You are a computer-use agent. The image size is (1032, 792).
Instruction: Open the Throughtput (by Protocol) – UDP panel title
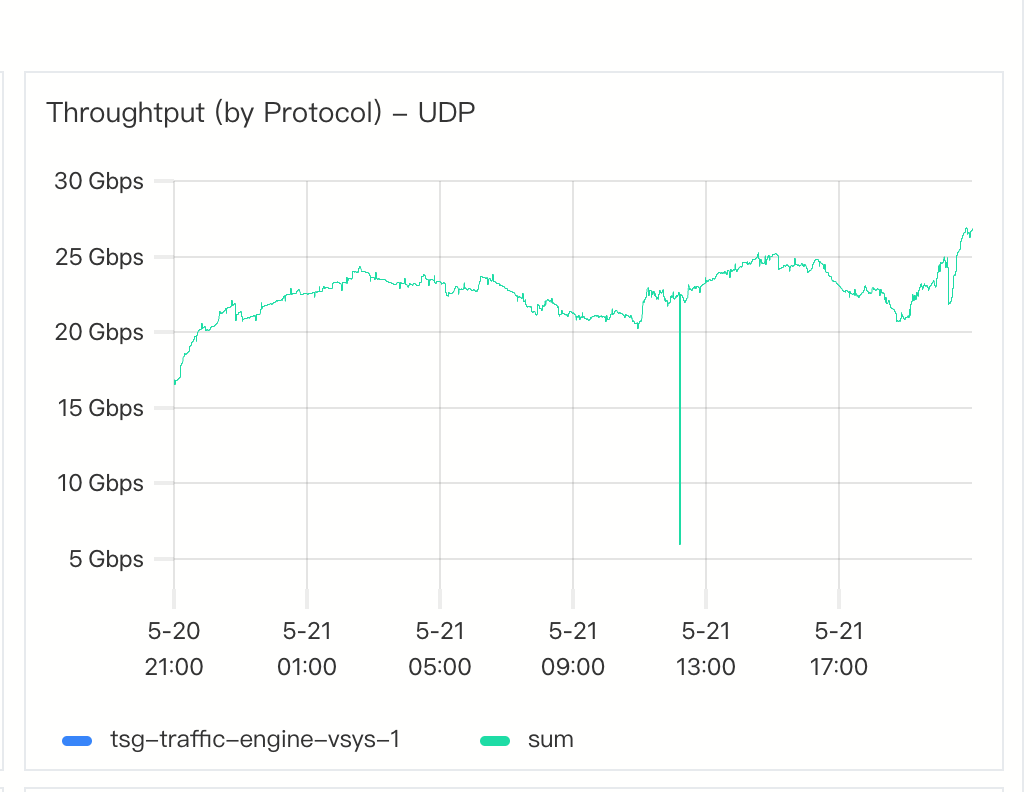(260, 113)
